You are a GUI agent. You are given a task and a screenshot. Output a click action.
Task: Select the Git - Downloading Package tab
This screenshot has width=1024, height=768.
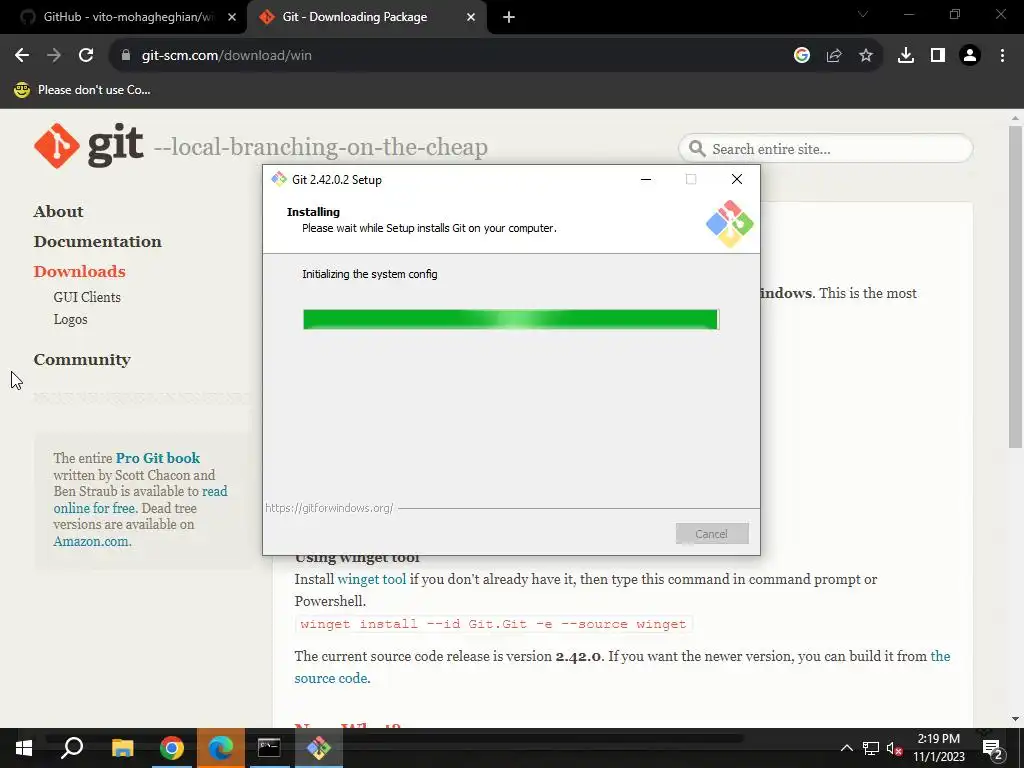tap(367, 18)
